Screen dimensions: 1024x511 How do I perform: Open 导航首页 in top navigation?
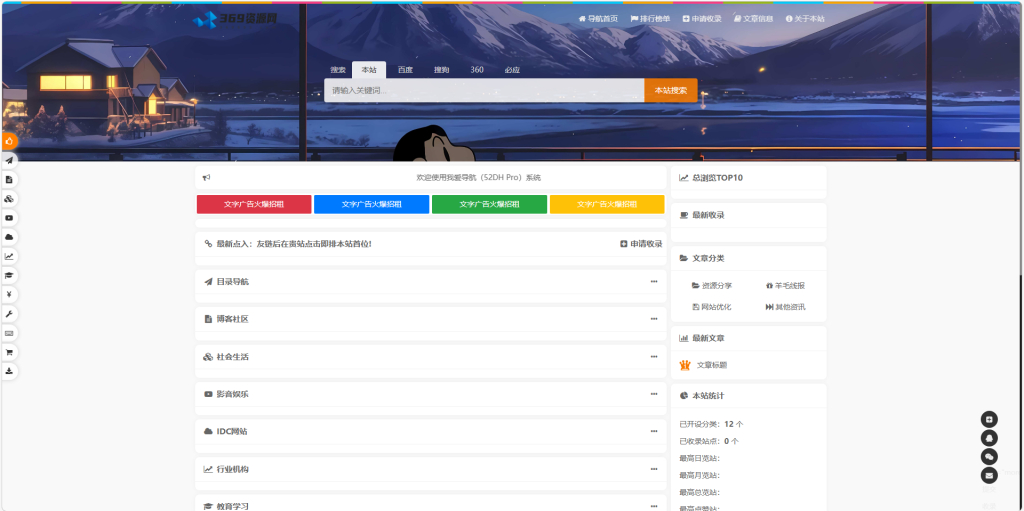pyautogui.click(x=598, y=19)
